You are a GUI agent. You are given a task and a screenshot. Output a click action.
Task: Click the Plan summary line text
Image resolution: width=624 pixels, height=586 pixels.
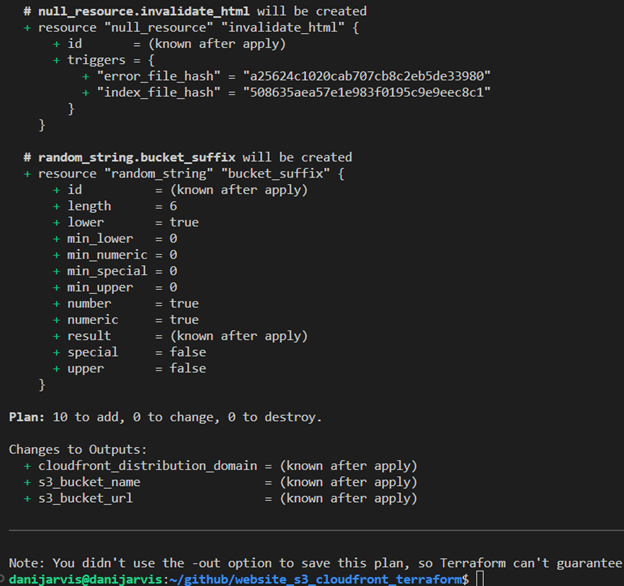click(x=165, y=417)
